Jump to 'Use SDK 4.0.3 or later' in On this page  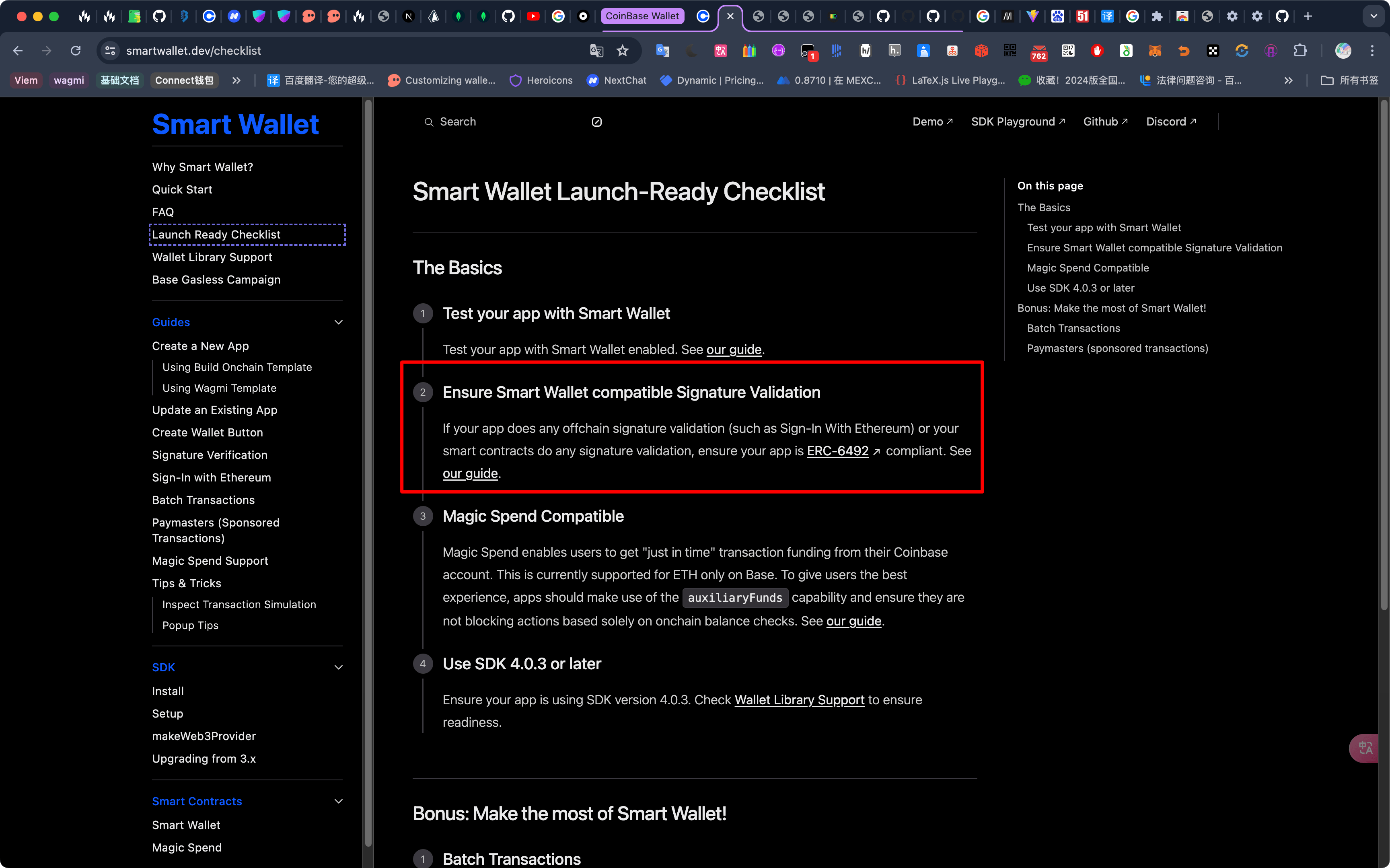tap(1081, 288)
